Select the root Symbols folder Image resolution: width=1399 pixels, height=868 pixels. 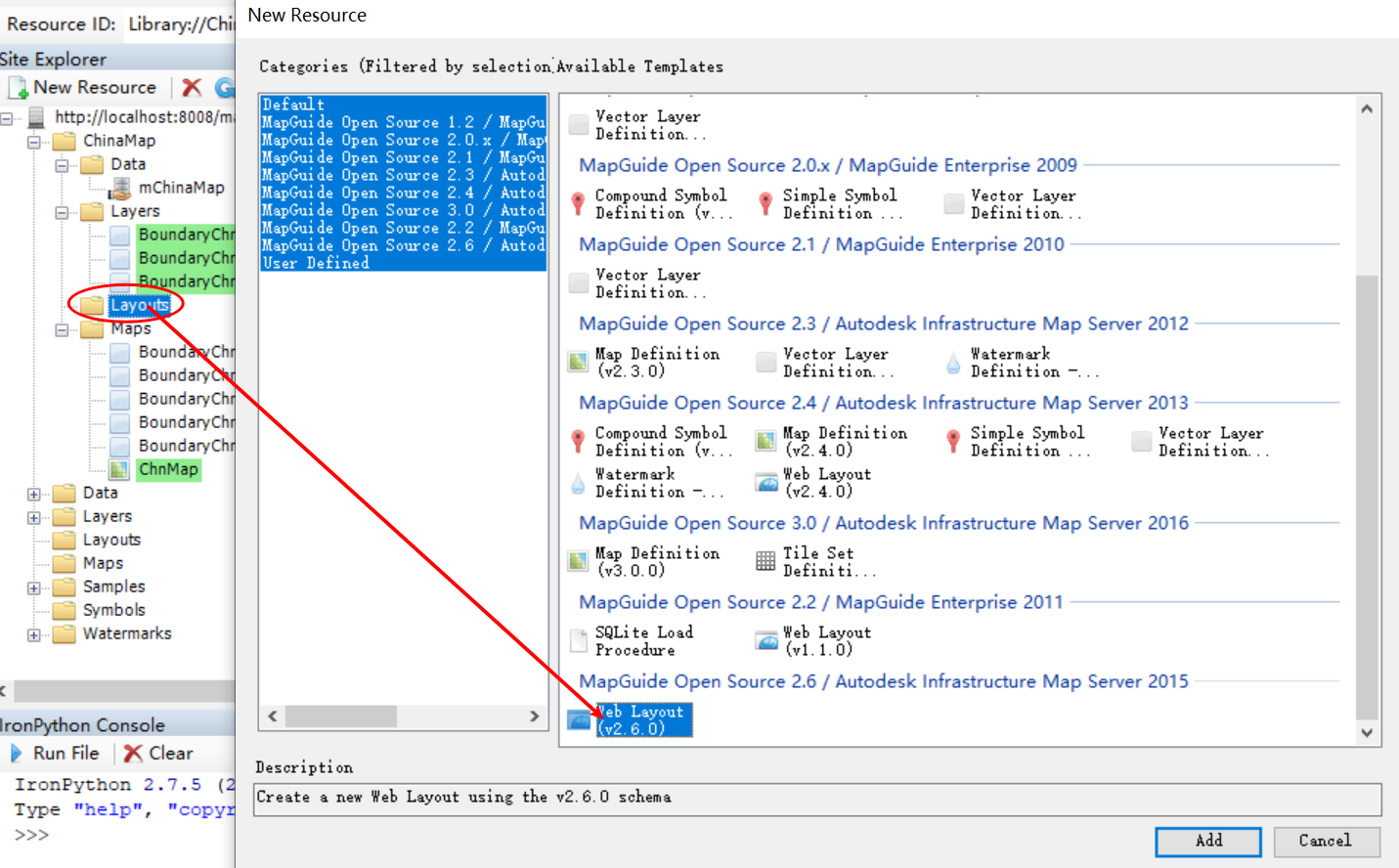coord(113,610)
